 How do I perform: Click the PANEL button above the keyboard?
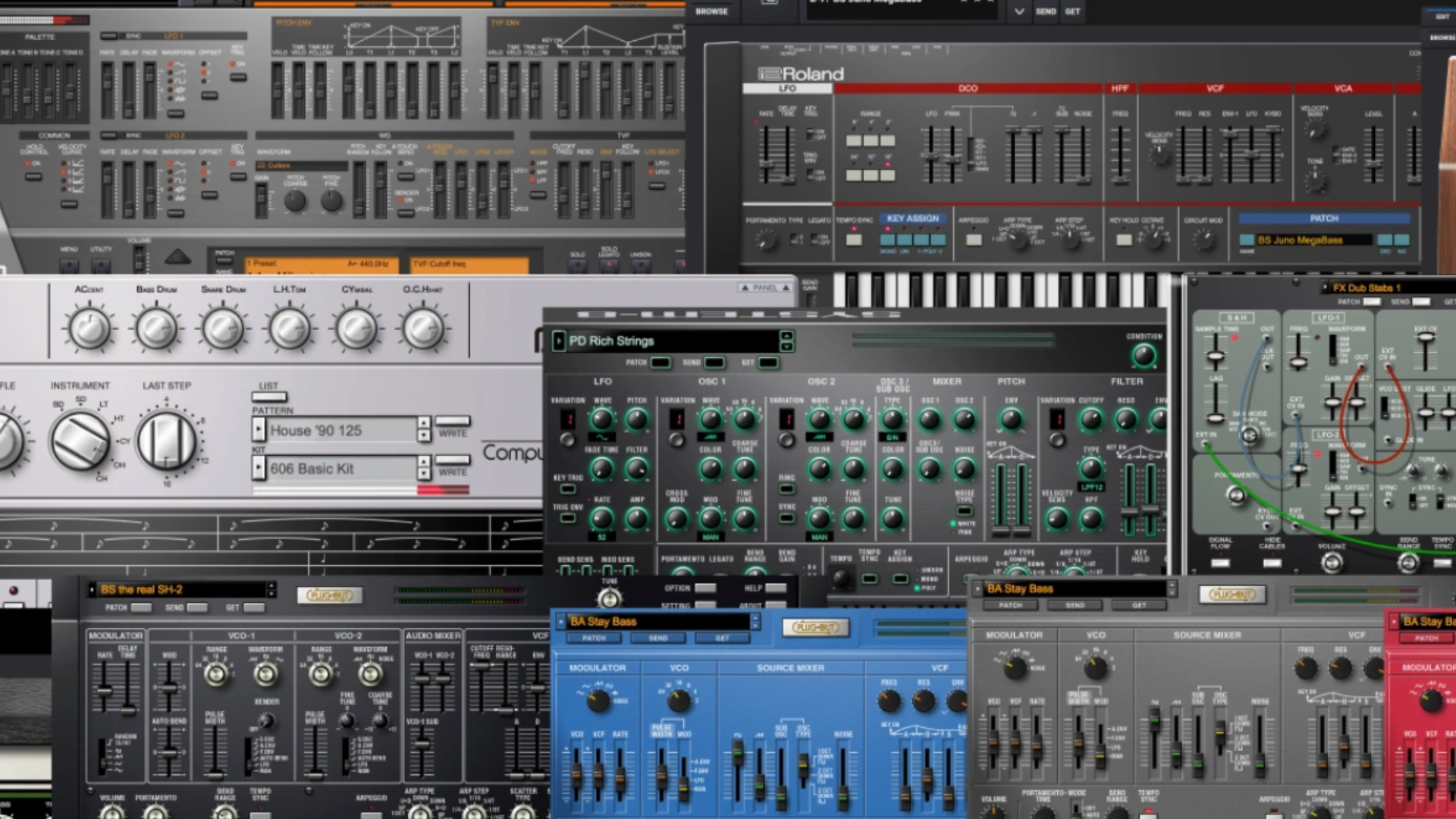(765, 287)
